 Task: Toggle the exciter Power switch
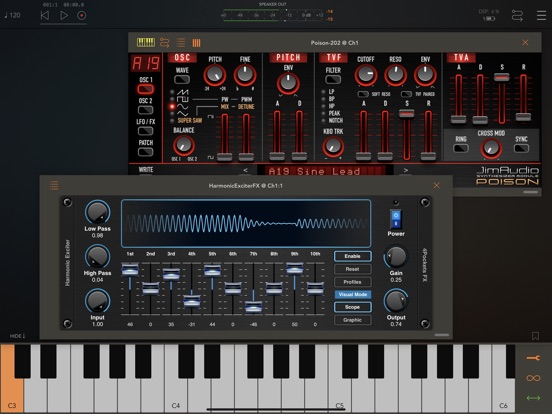tap(396, 219)
